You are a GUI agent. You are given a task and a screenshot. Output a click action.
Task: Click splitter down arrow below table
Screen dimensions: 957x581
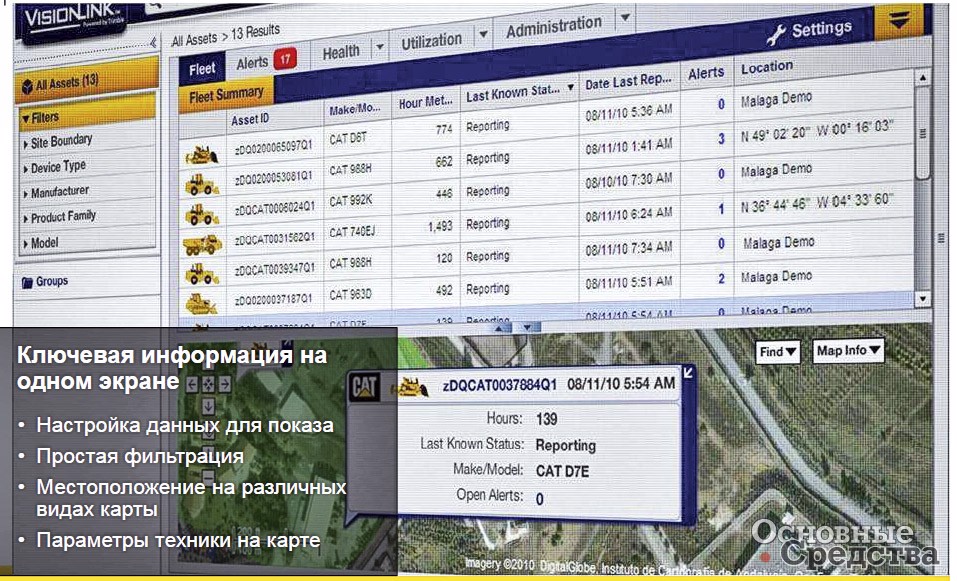click(527, 328)
